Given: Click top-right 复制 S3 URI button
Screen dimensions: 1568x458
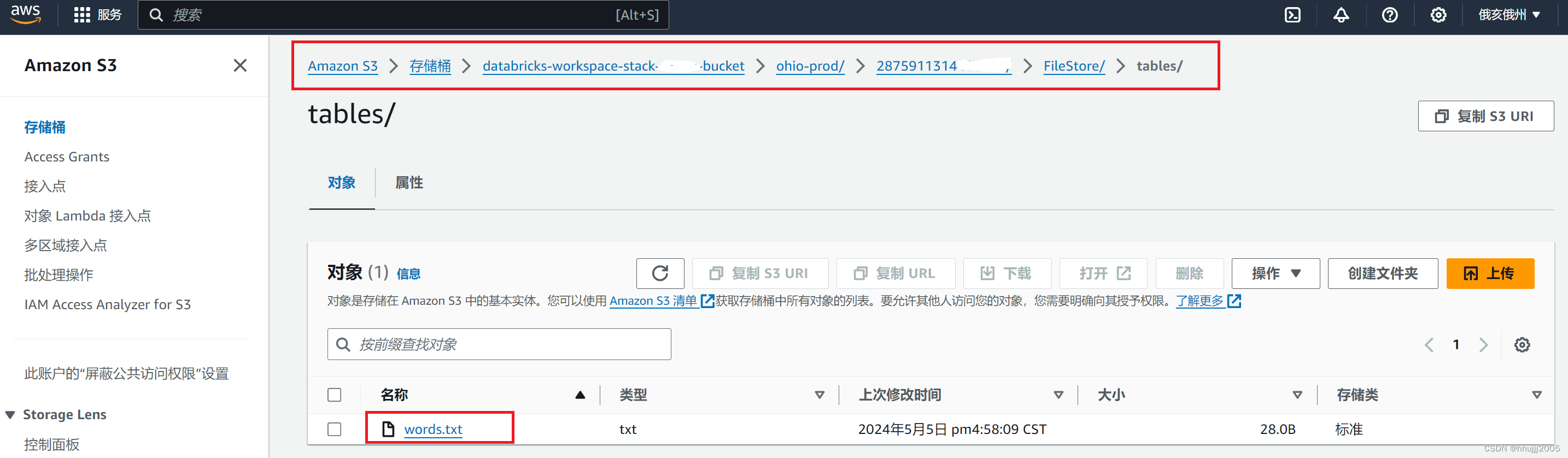Looking at the screenshot, I should [1485, 117].
